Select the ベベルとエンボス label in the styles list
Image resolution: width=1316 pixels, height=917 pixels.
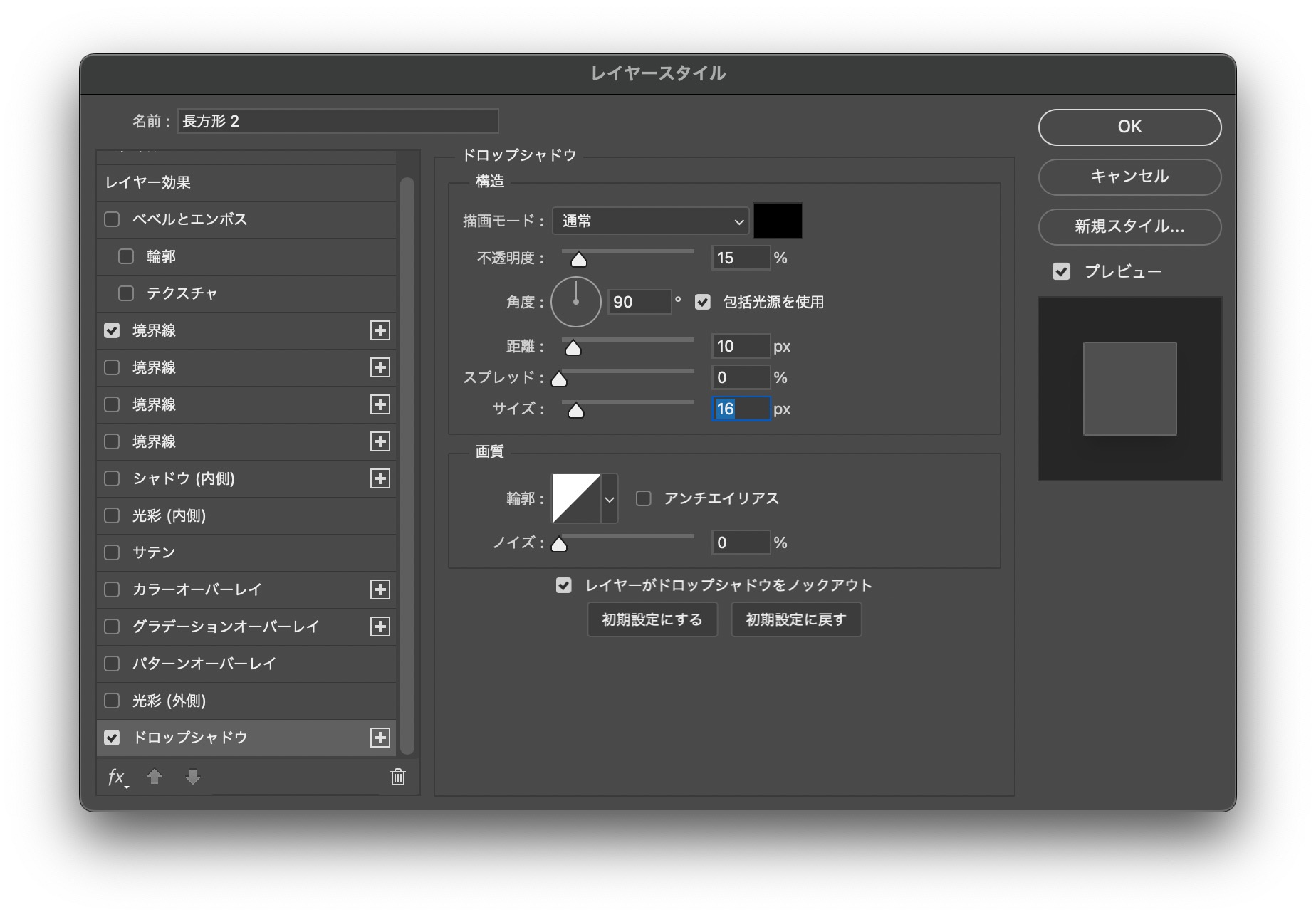(189, 219)
